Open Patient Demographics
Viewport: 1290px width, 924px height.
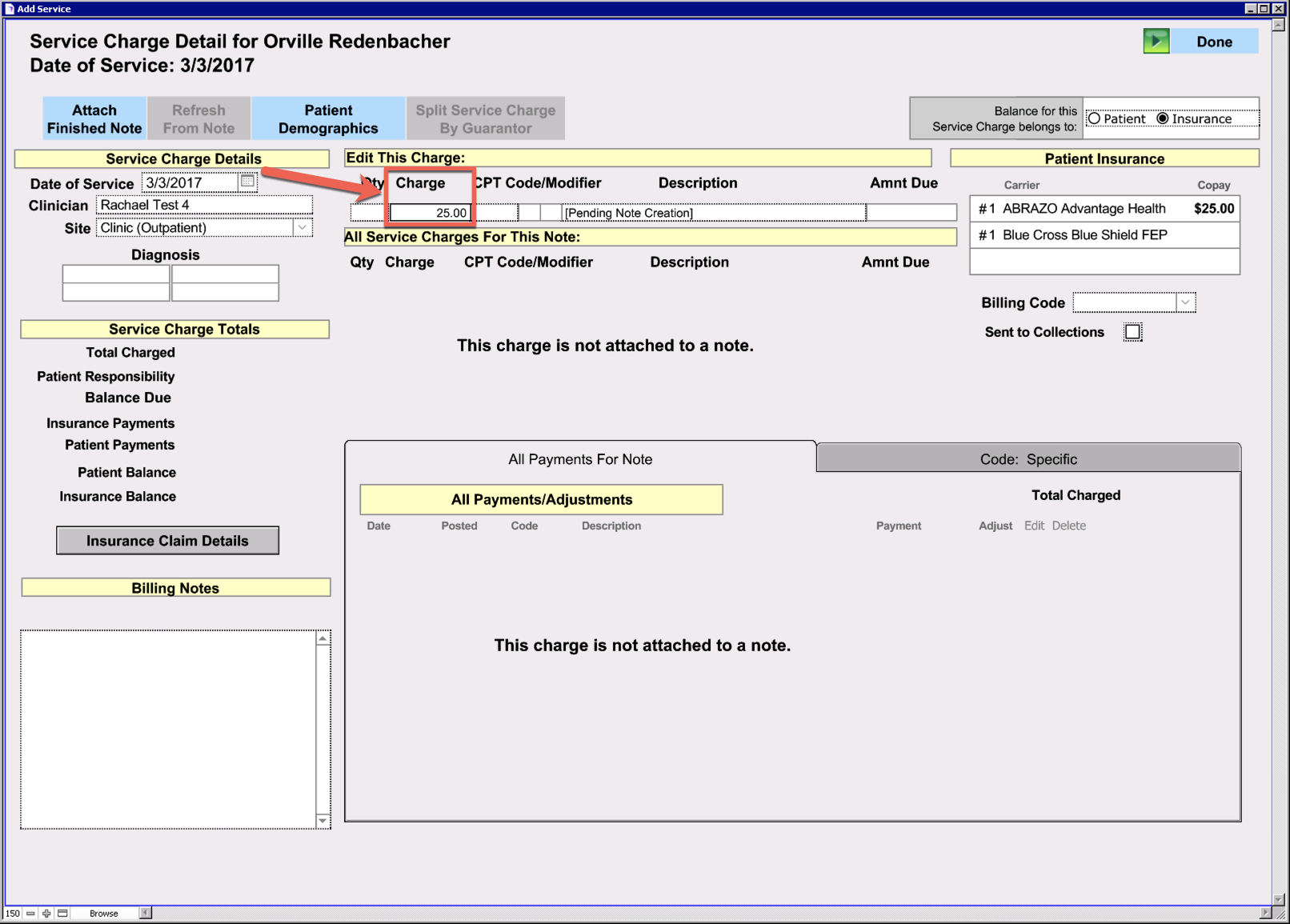click(x=328, y=119)
